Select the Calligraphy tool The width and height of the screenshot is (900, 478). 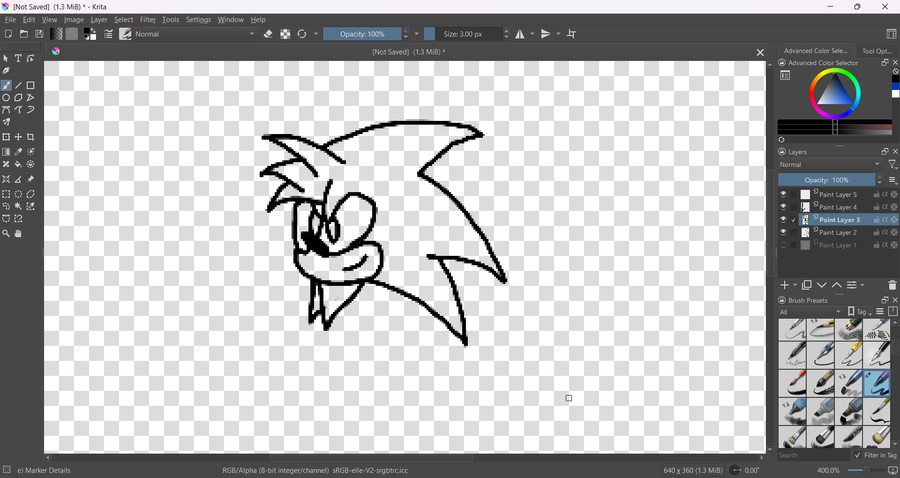(x=6, y=71)
